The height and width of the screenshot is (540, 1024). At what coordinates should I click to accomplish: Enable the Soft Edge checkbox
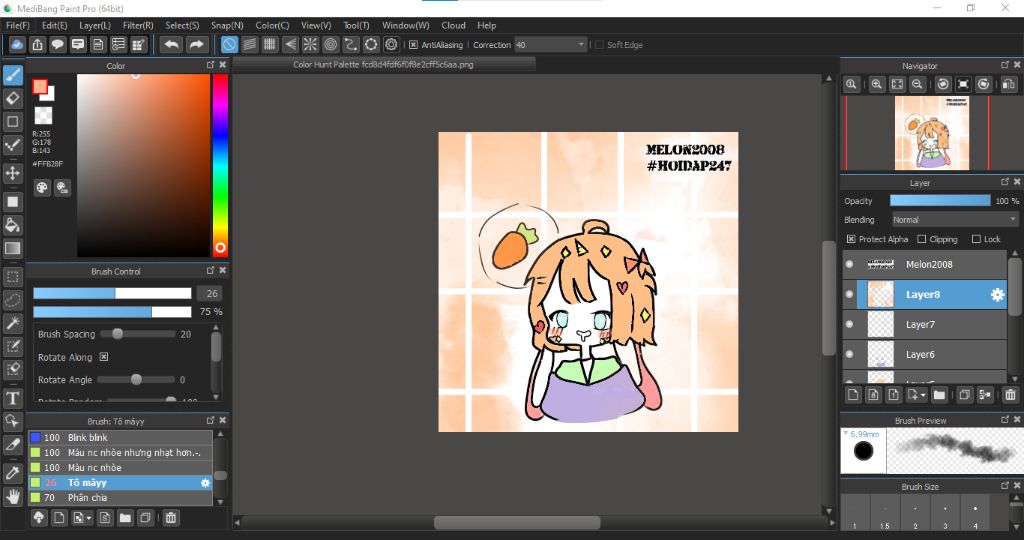[x=600, y=45]
